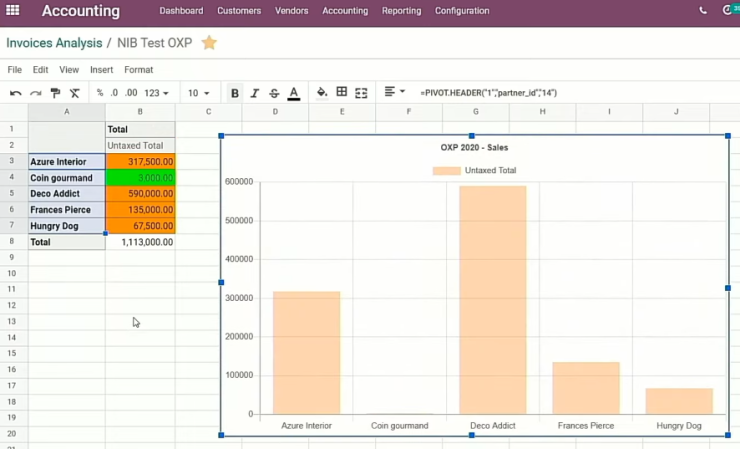Increase decimal places button
The image size is (740, 449).
tap(131, 93)
